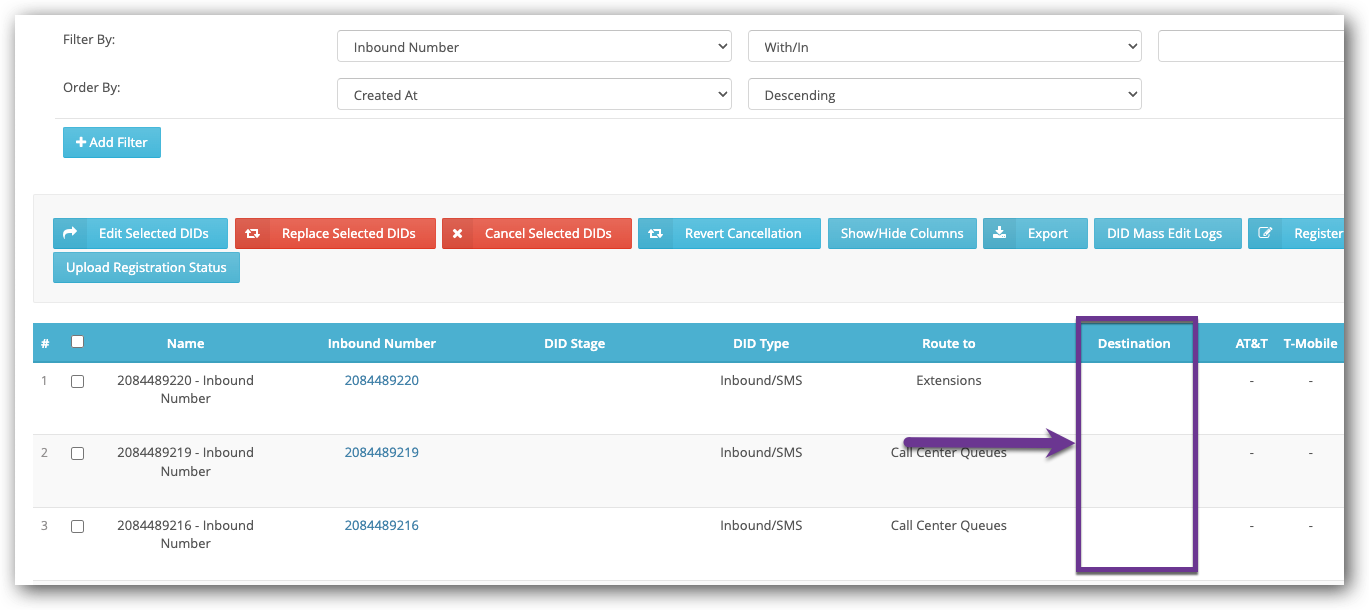
Task: Click the Destination column header
Action: [1133, 343]
